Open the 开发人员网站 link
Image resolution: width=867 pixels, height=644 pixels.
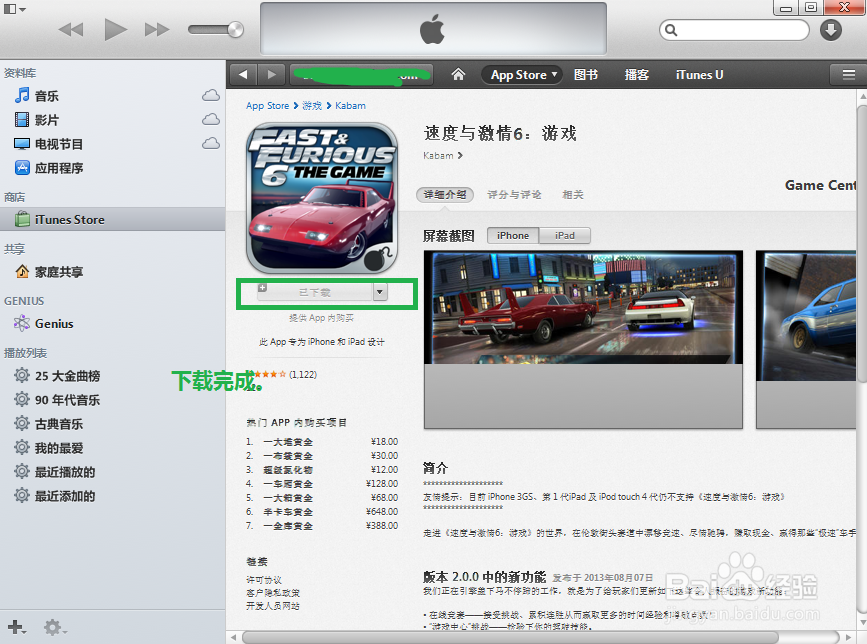point(273,606)
